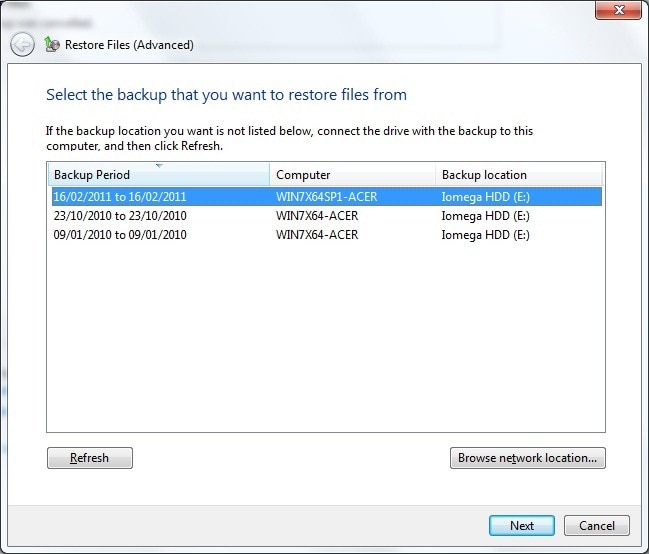Click WIN7X64-ACER cell in 23/10/2010 row

coord(317,216)
